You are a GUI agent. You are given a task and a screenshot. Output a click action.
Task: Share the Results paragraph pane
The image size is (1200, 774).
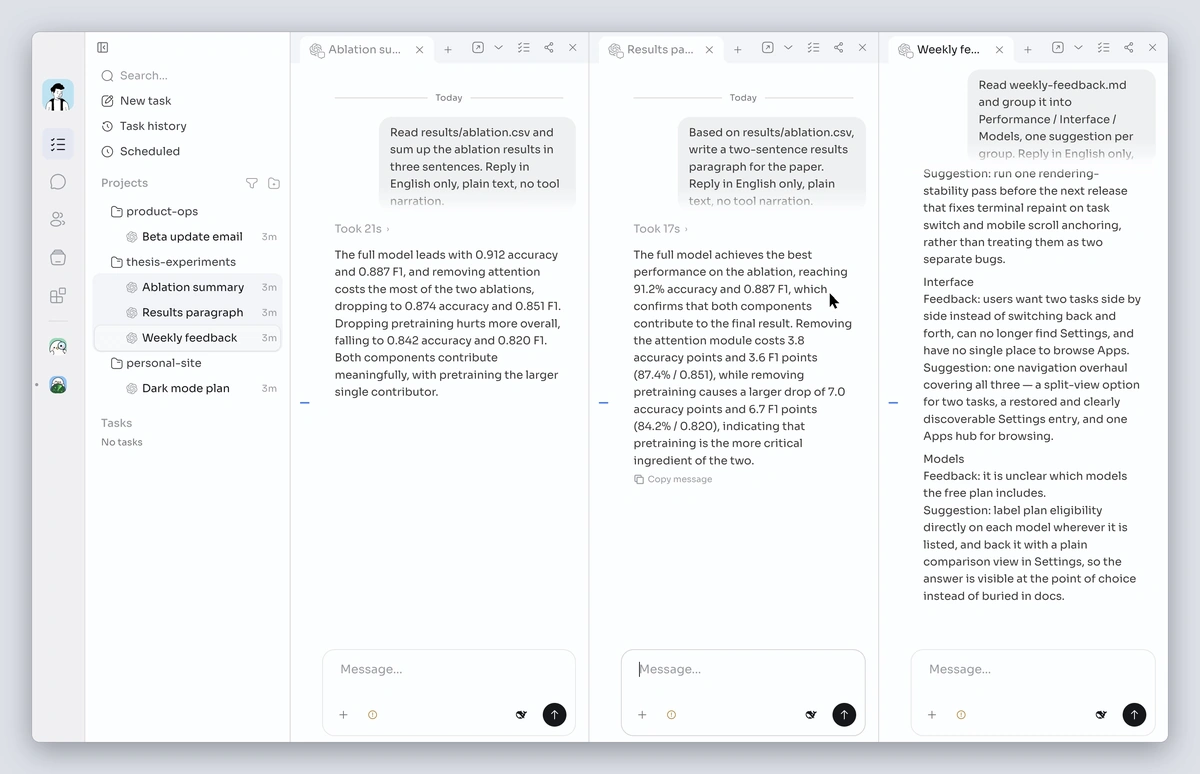coord(838,48)
